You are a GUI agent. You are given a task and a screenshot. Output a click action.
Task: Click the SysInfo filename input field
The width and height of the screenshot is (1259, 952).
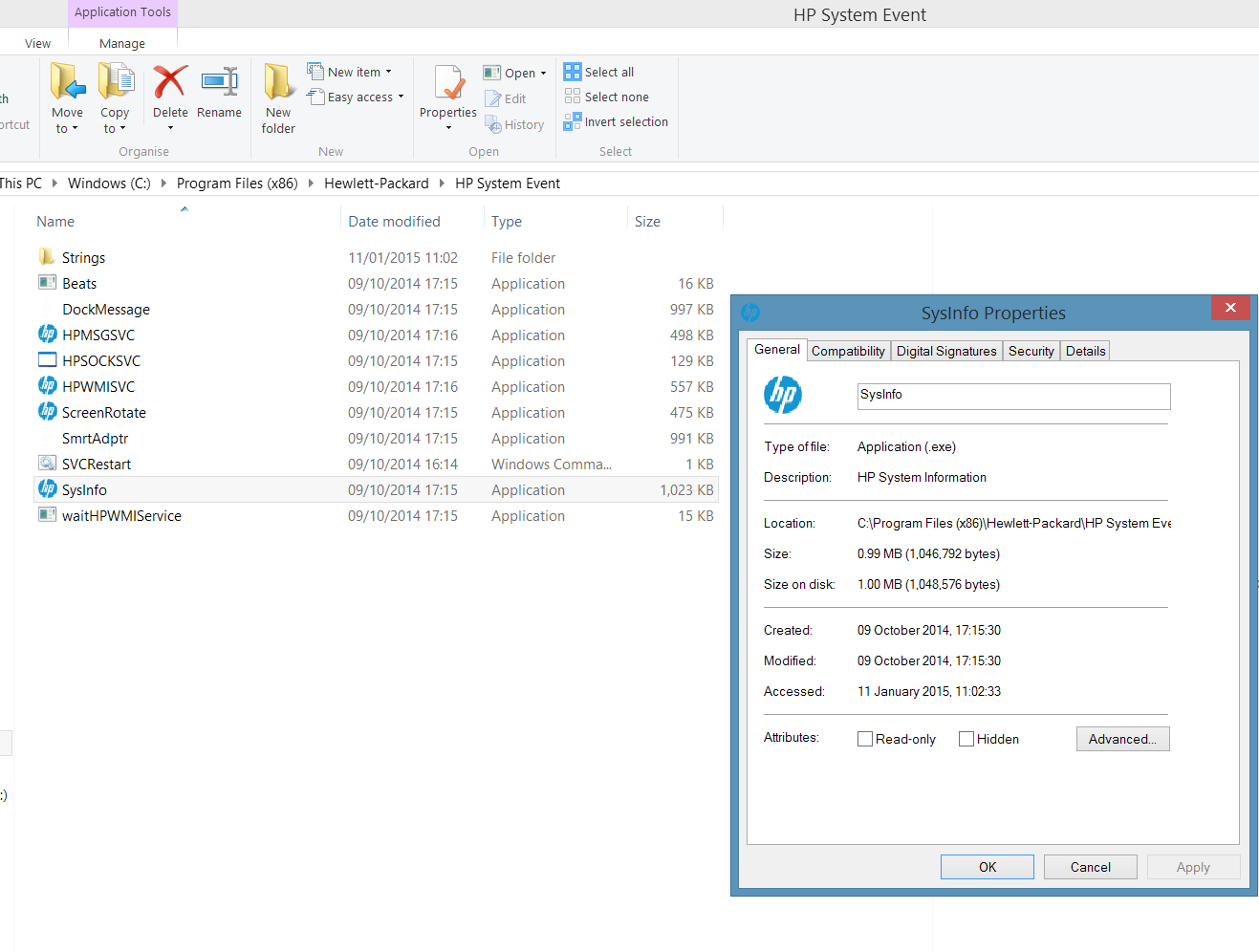point(1013,397)
